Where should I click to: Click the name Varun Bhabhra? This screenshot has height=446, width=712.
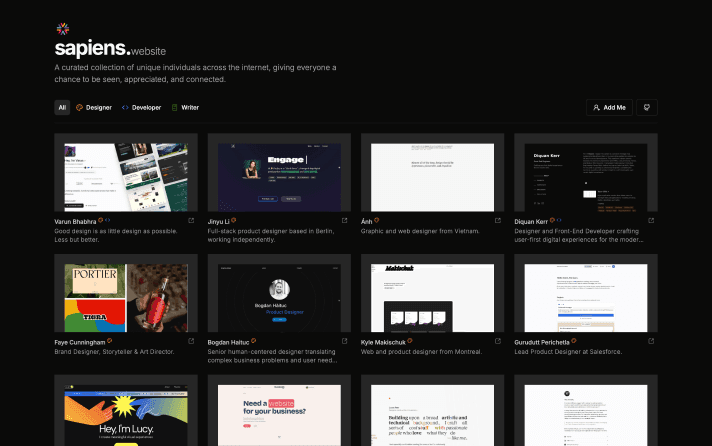coord(75,222)
